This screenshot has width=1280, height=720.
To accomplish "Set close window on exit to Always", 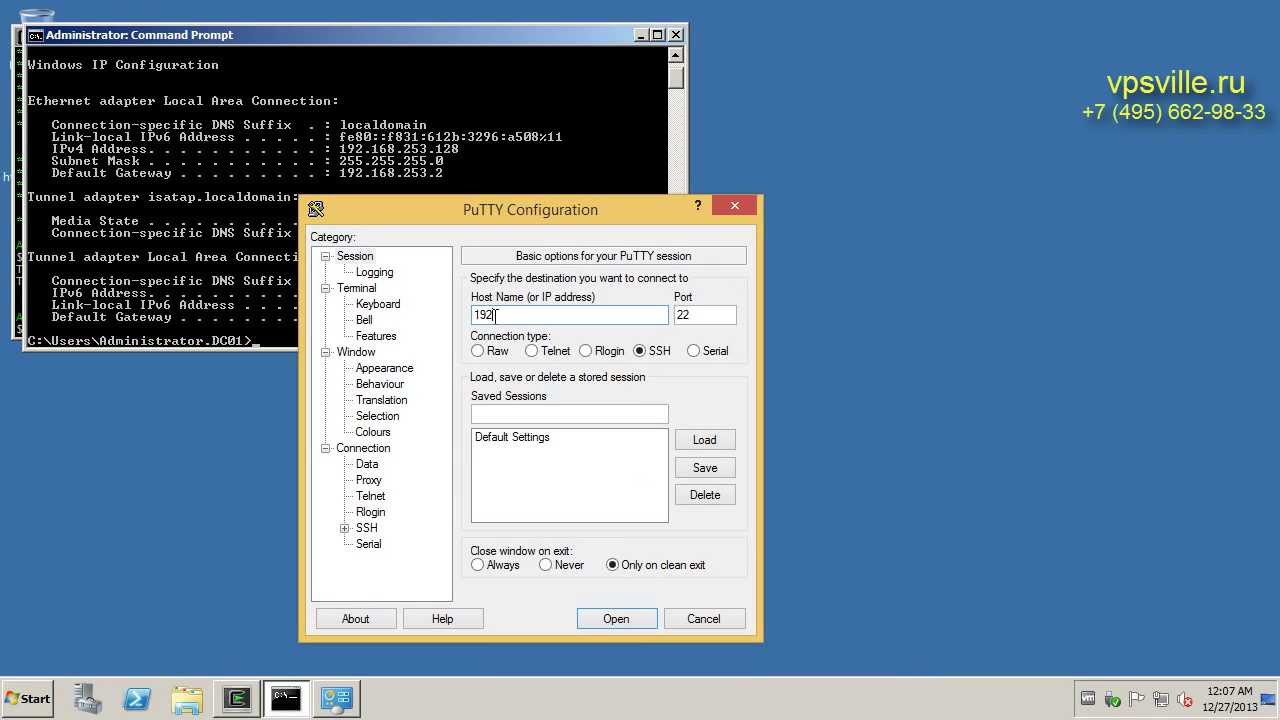I will coord(478,565).
